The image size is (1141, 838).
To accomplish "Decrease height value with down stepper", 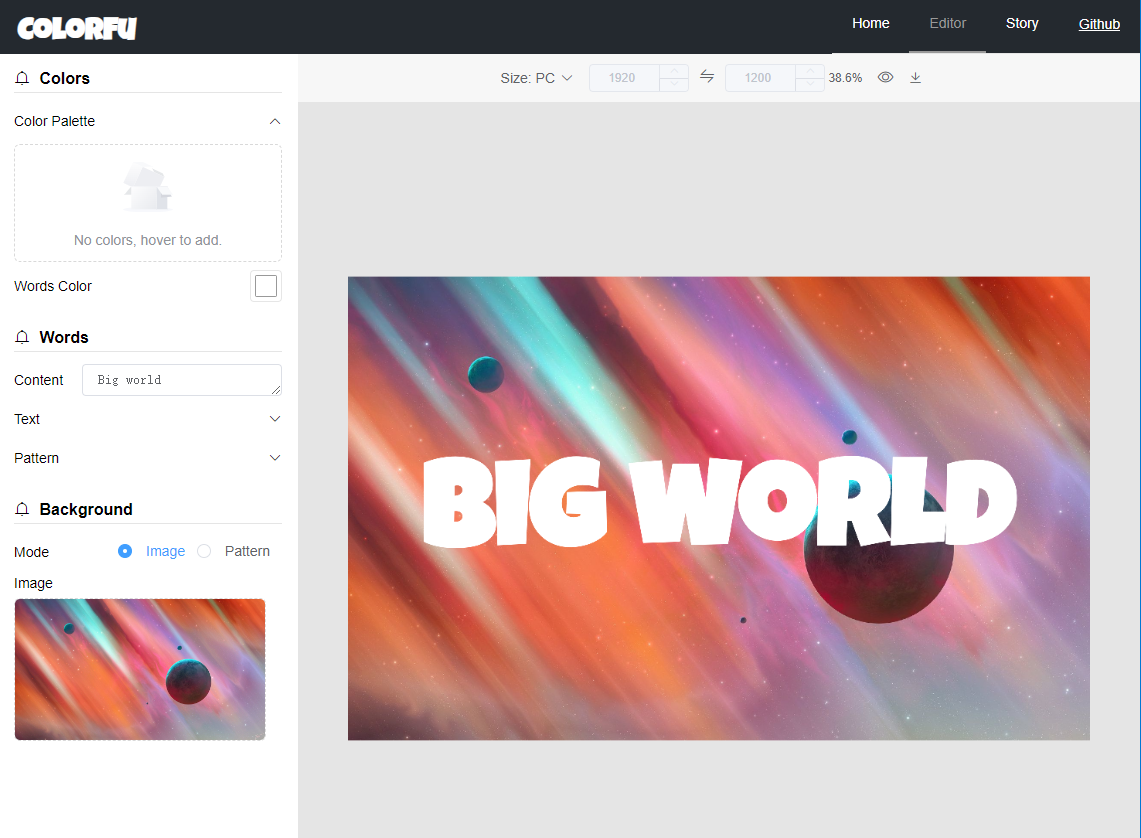I will tap(810, 84).
